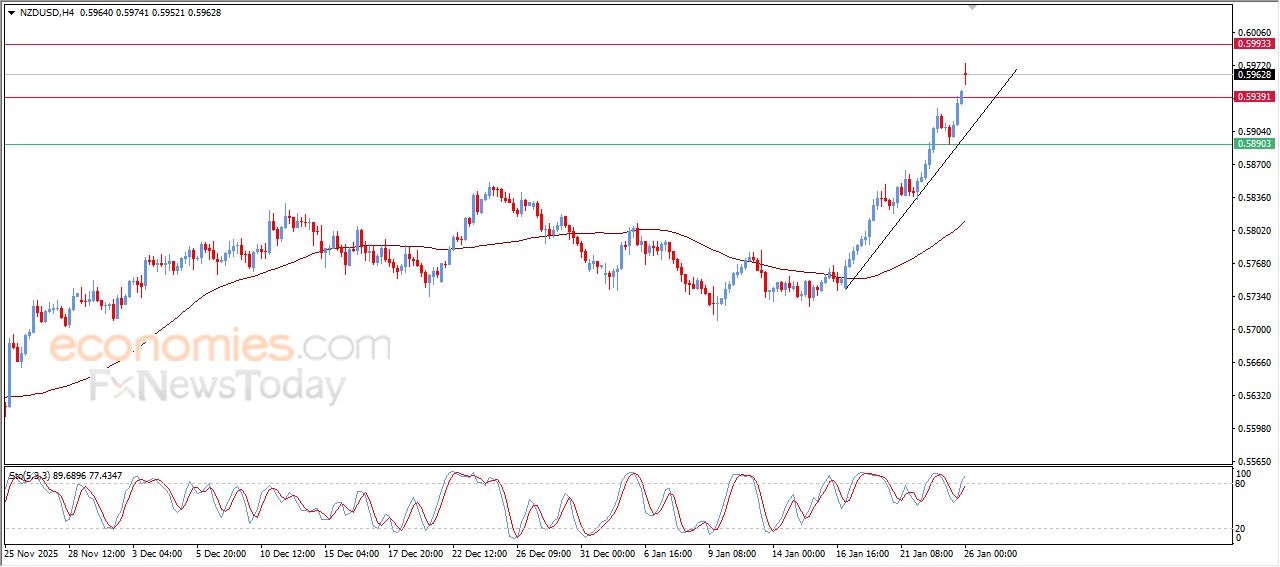Click the 0.55980 price axis value
Viewport: 1280px width, 567px height.
click(1253, 429)
